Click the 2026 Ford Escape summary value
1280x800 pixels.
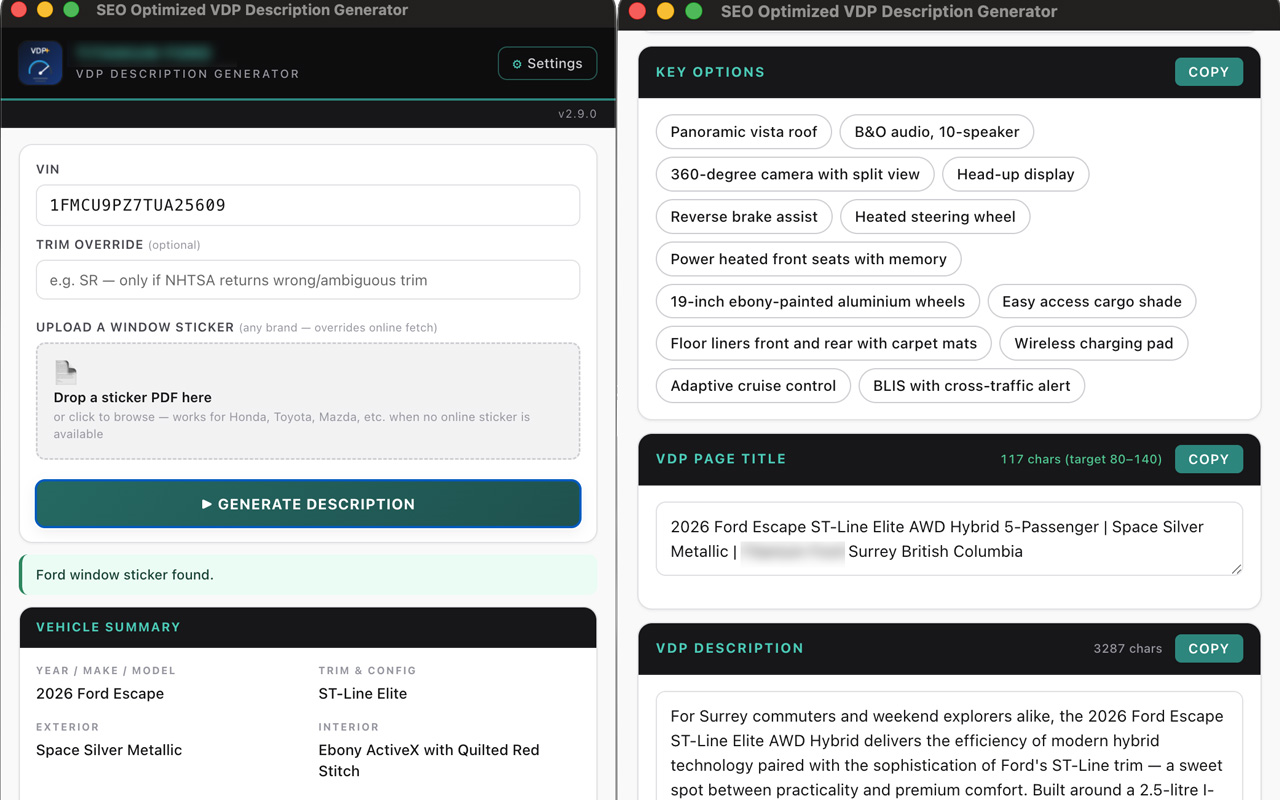tap(100, 694)
